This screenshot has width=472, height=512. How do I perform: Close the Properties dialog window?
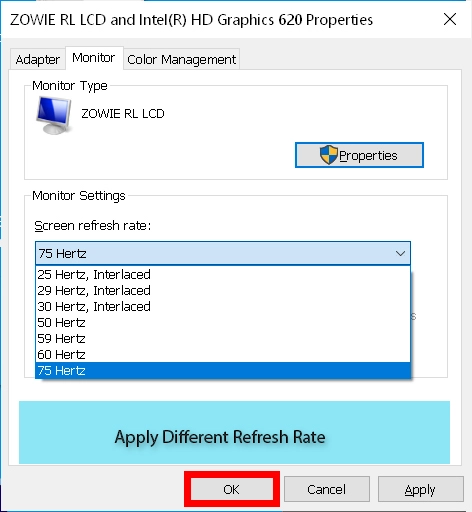click(450, 19)
